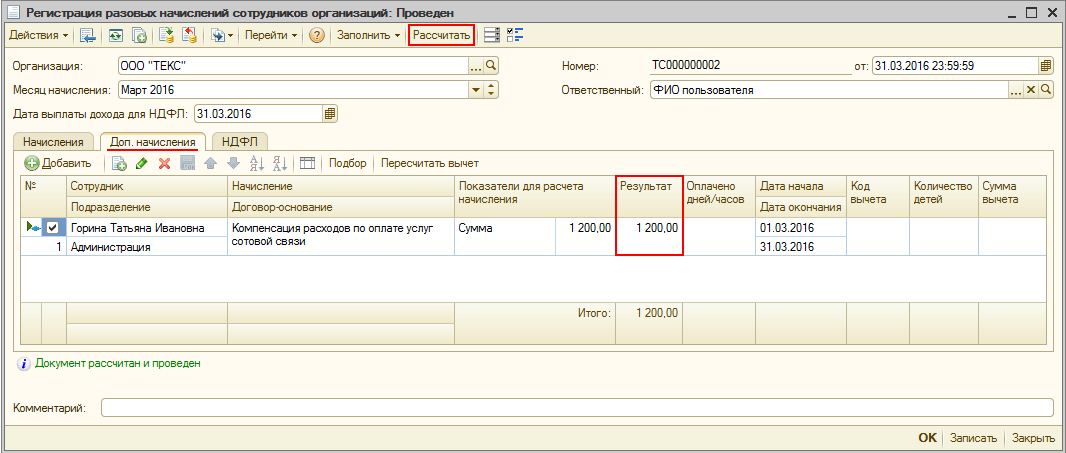This screenshot has width=1066, height=453.
Task: Sort ascending with the А-Я icon
Action: pos(256,163)
